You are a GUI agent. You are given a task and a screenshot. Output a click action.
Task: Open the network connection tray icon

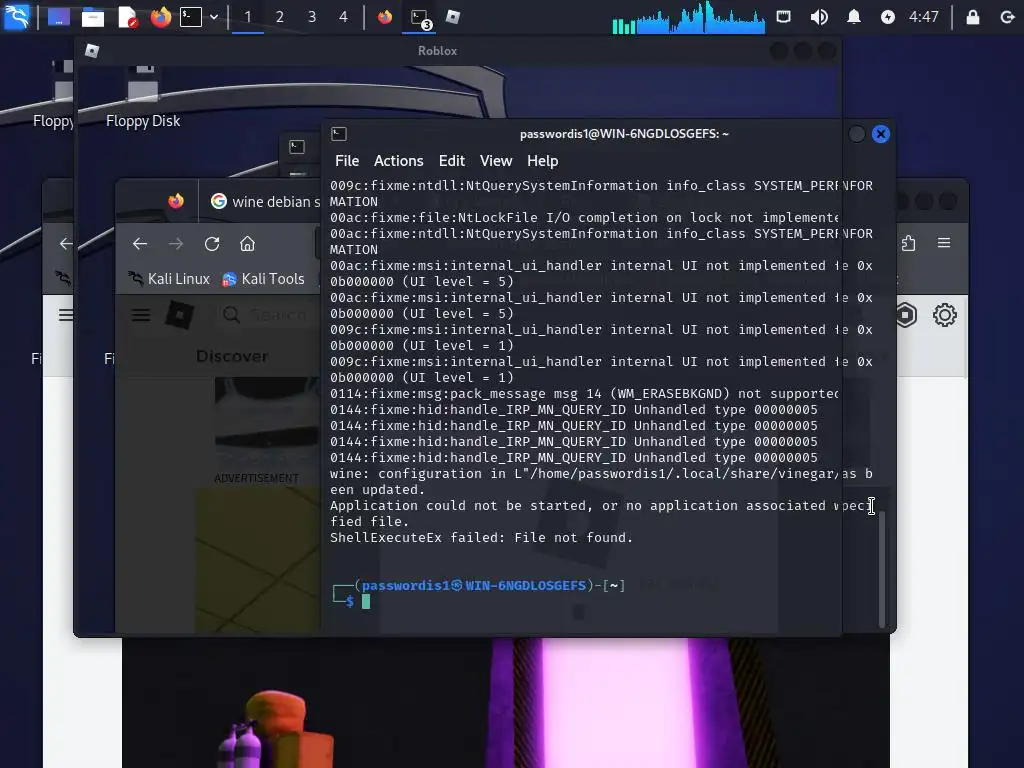[x=784, y=16]
